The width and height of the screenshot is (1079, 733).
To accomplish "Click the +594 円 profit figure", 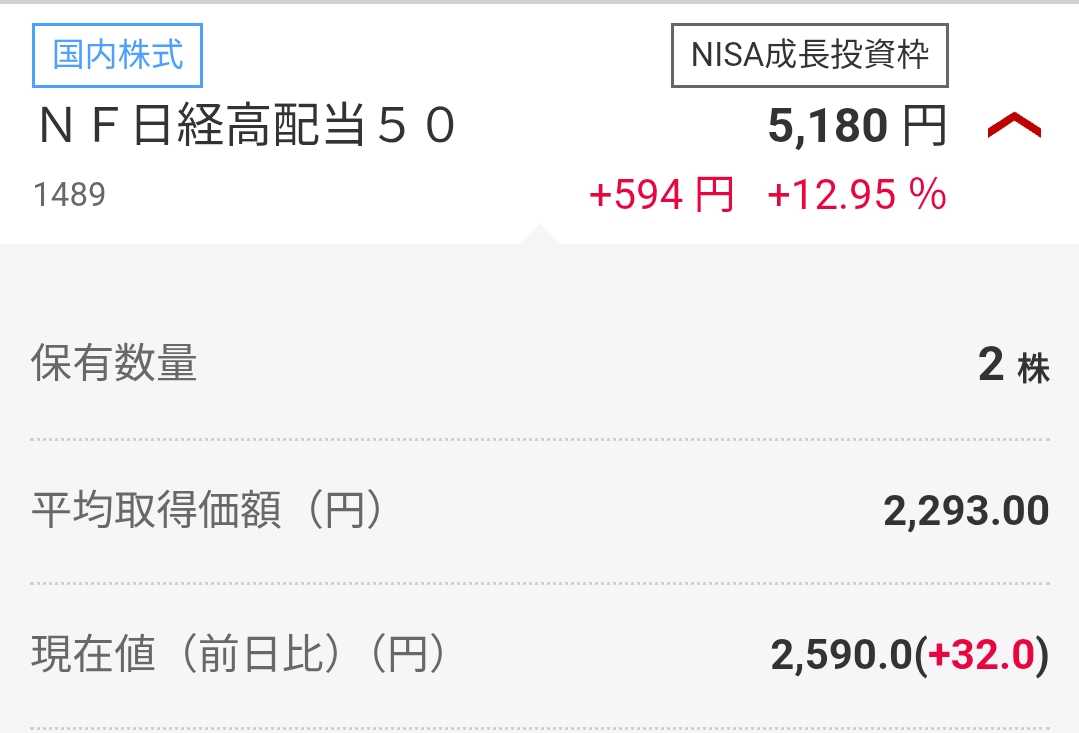I will (661, 194).
